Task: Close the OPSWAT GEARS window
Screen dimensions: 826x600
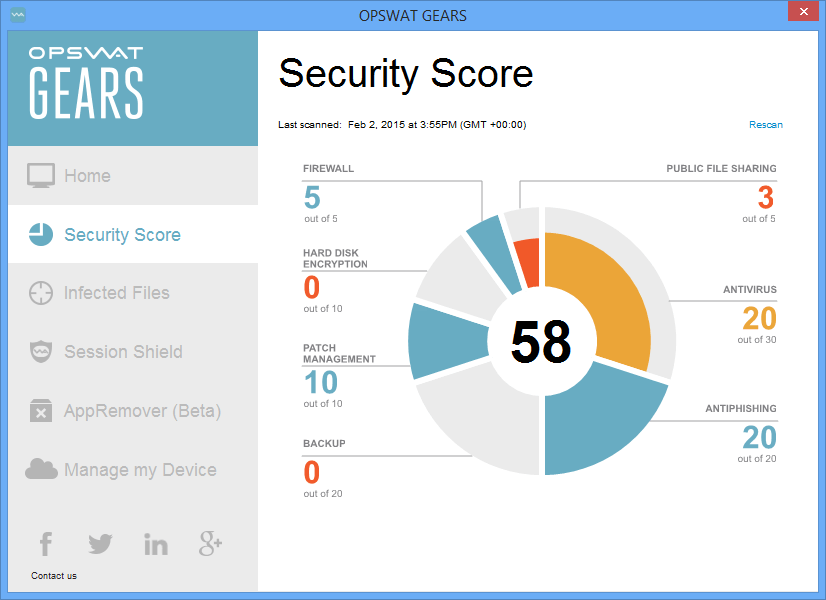Action: (x=803, y=11)
